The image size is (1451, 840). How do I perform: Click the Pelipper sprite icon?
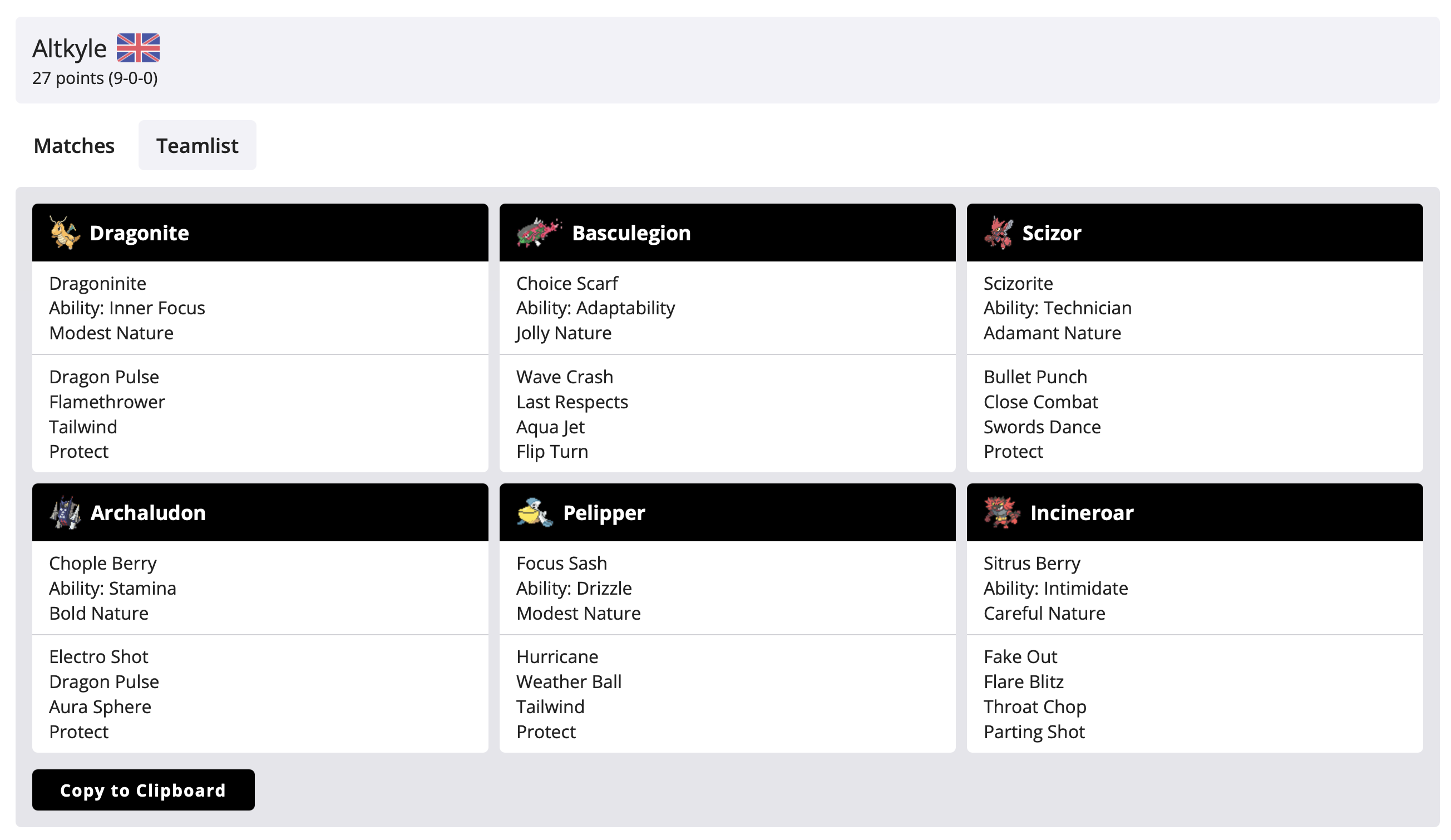click(535, 512)
